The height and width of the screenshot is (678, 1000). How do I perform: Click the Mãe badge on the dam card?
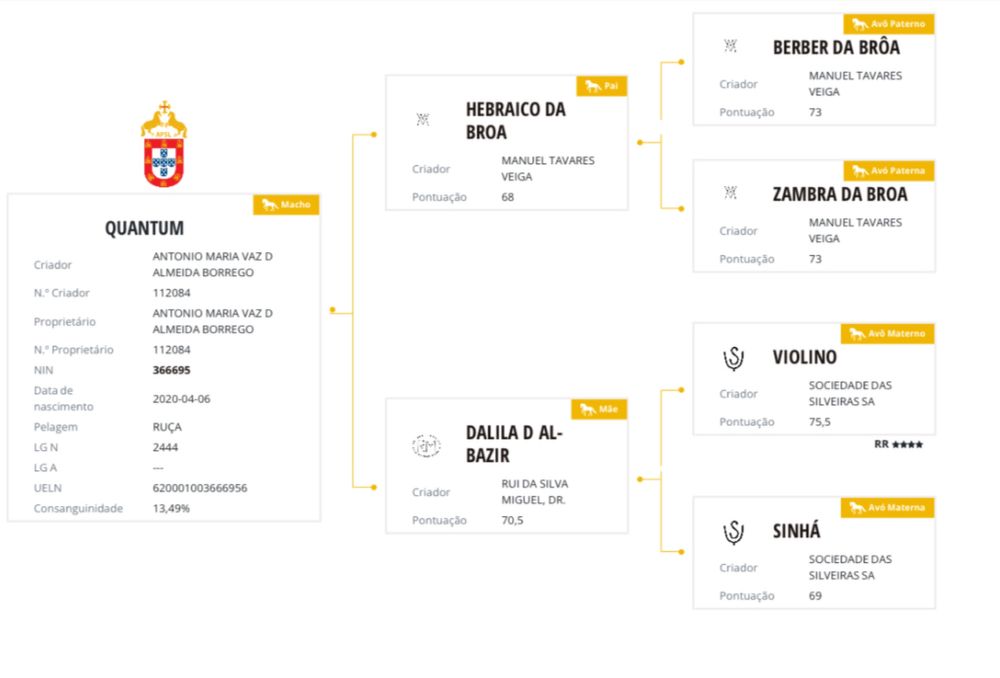tap(598, 410)
